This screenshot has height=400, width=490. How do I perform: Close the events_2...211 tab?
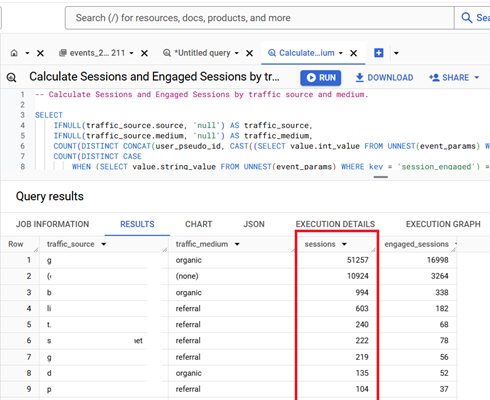point(144,53)
